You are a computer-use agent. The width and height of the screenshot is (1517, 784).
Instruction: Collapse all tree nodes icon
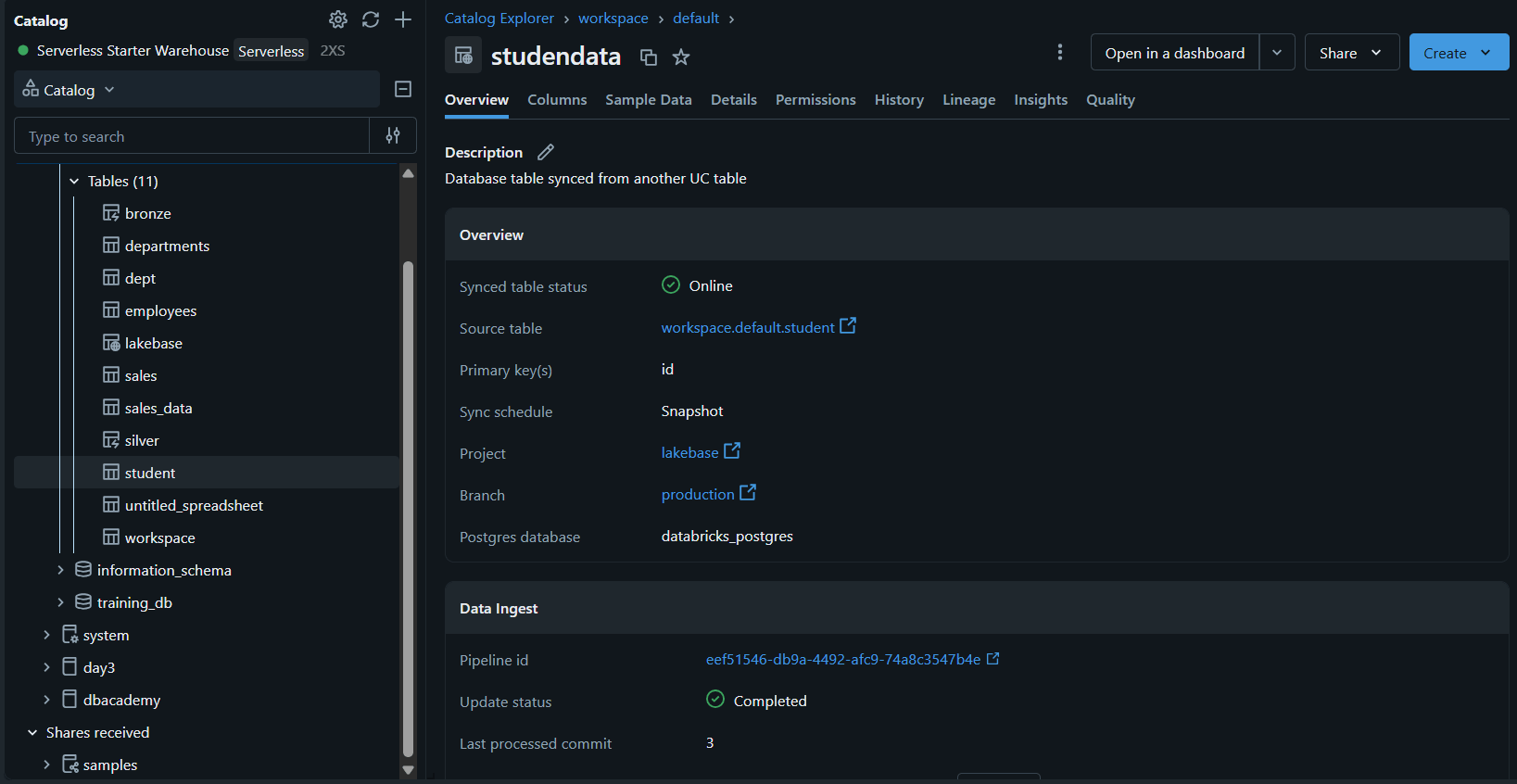tap(403, 89)
